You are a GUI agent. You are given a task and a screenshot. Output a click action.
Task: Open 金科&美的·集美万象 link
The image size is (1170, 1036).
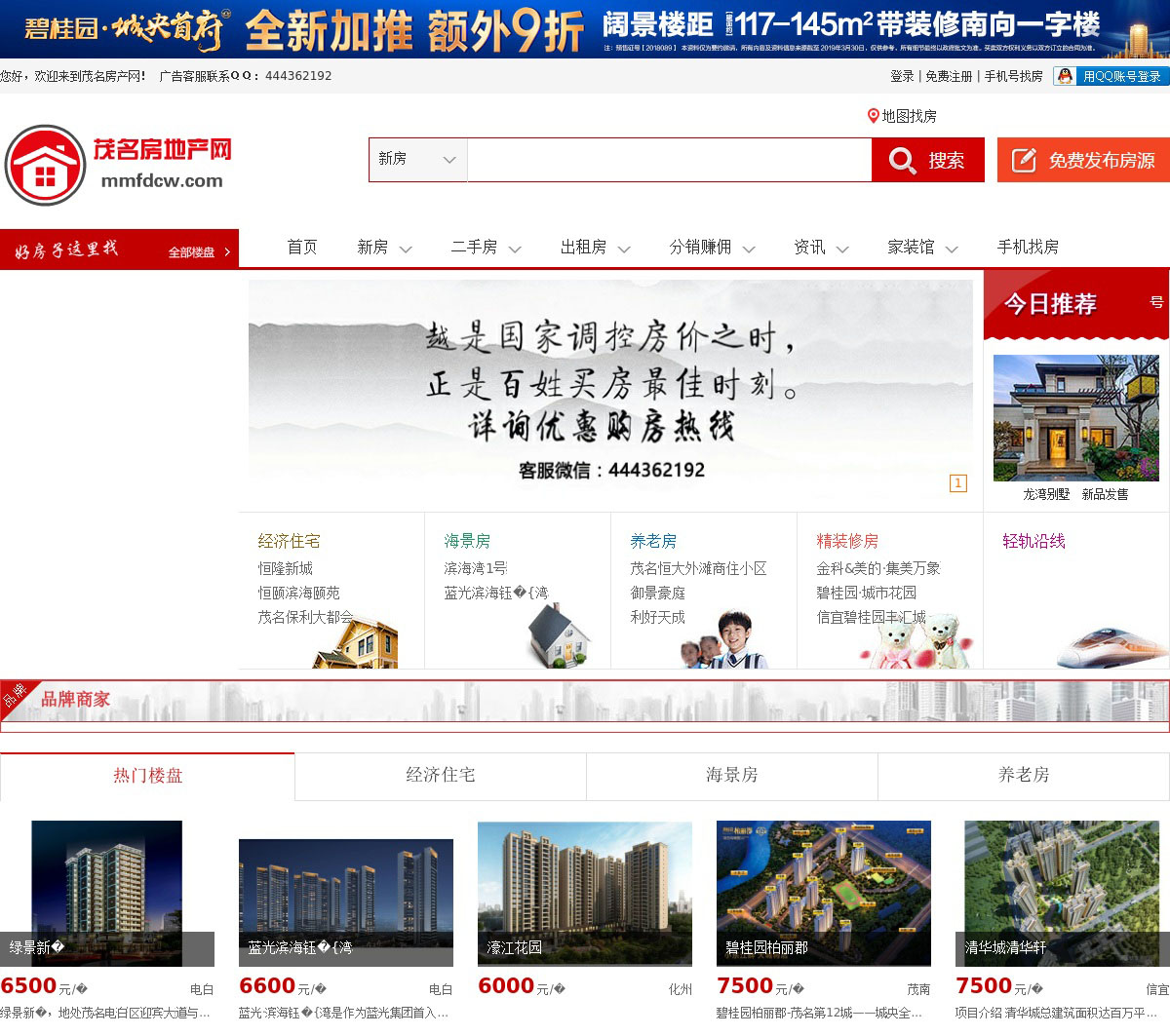(878, 568)
